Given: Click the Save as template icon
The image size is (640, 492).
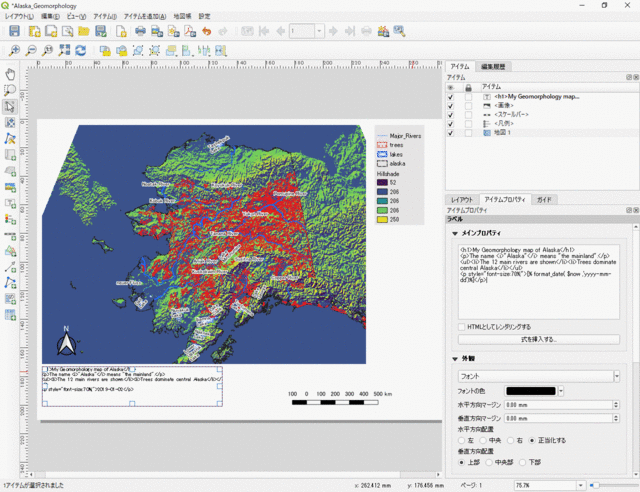Looking at the screenshot, I should 100,31.
